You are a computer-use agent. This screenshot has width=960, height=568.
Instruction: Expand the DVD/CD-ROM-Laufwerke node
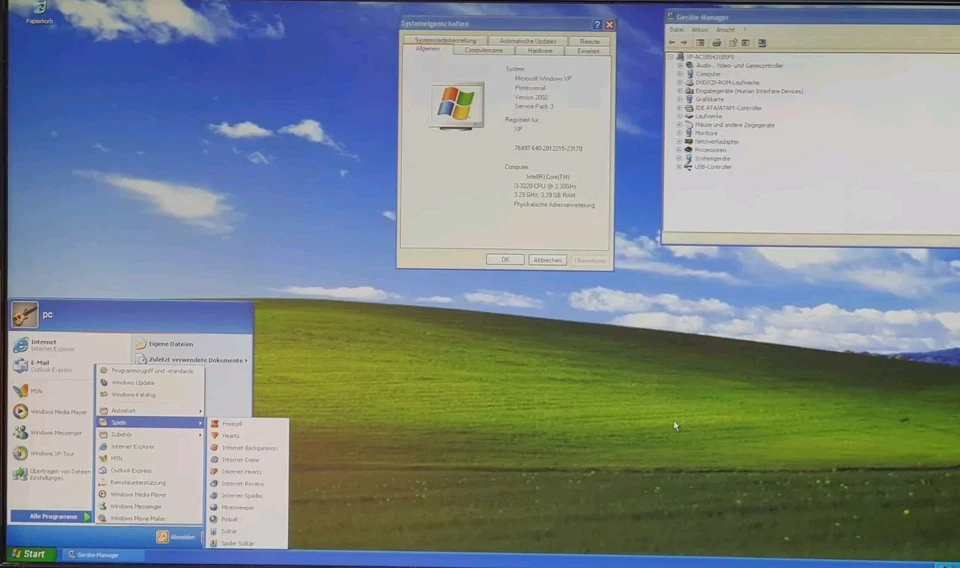[680, 83]
